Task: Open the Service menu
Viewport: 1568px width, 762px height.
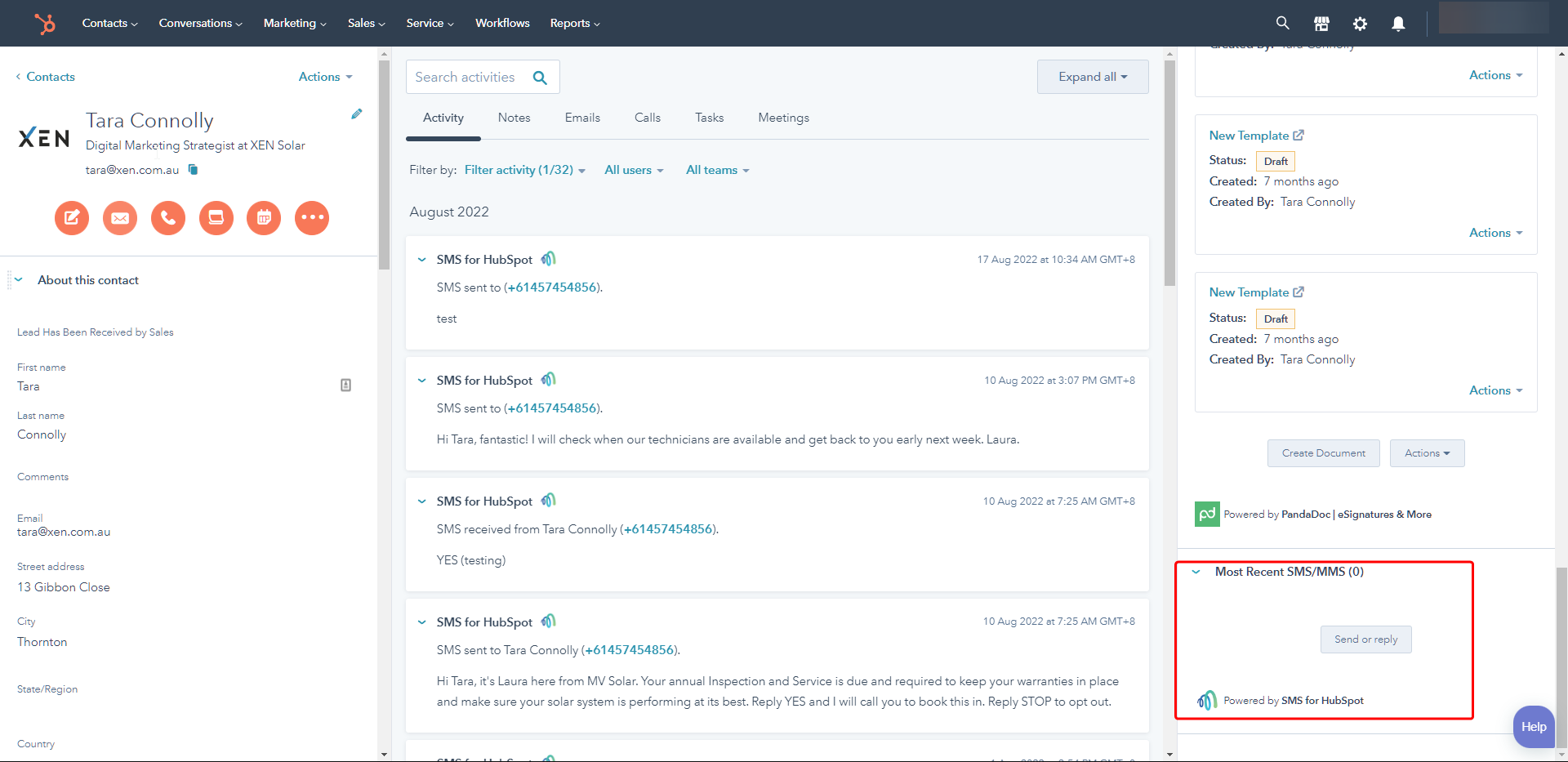Action: [x=430, y=23]
